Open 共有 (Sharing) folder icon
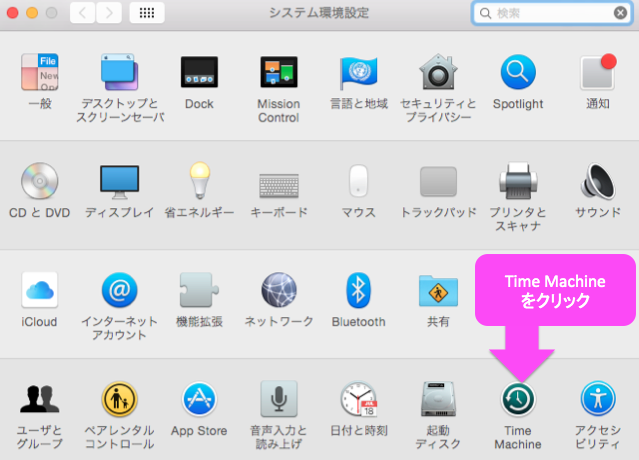Viewport: 639px width, 460px height. 438,291
